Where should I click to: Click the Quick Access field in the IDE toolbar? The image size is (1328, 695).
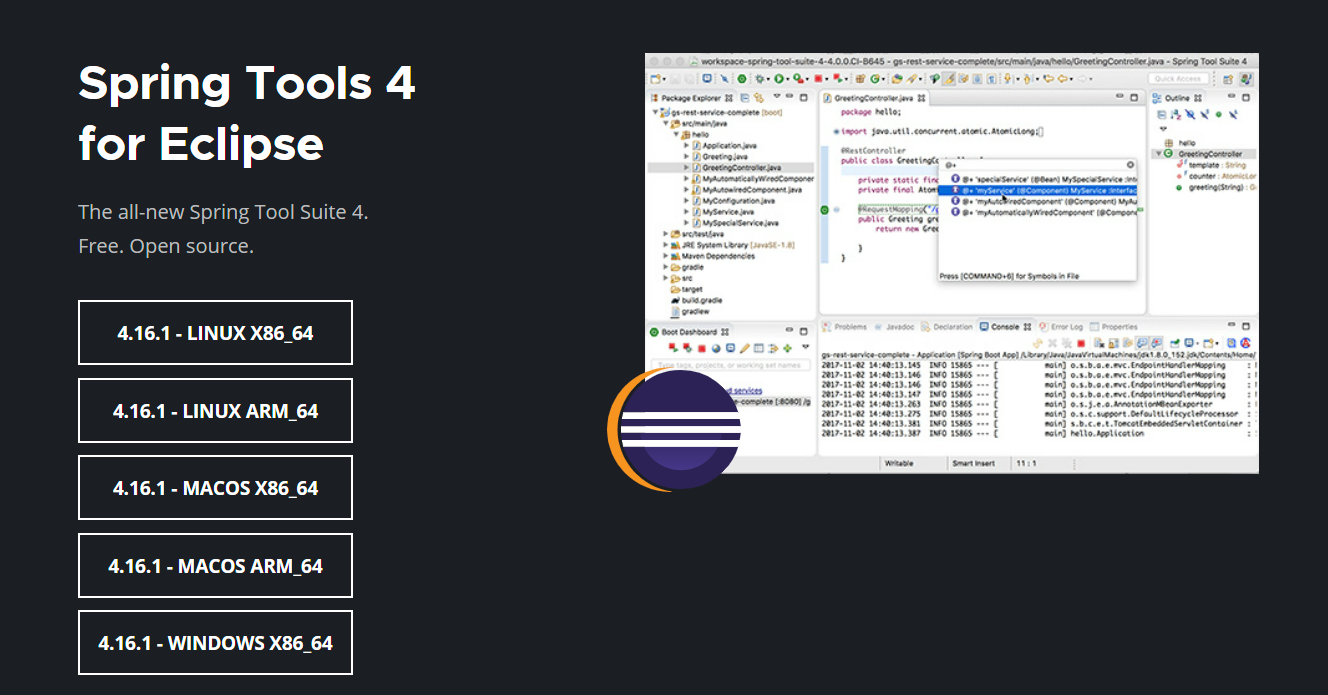coord(1178,79)
